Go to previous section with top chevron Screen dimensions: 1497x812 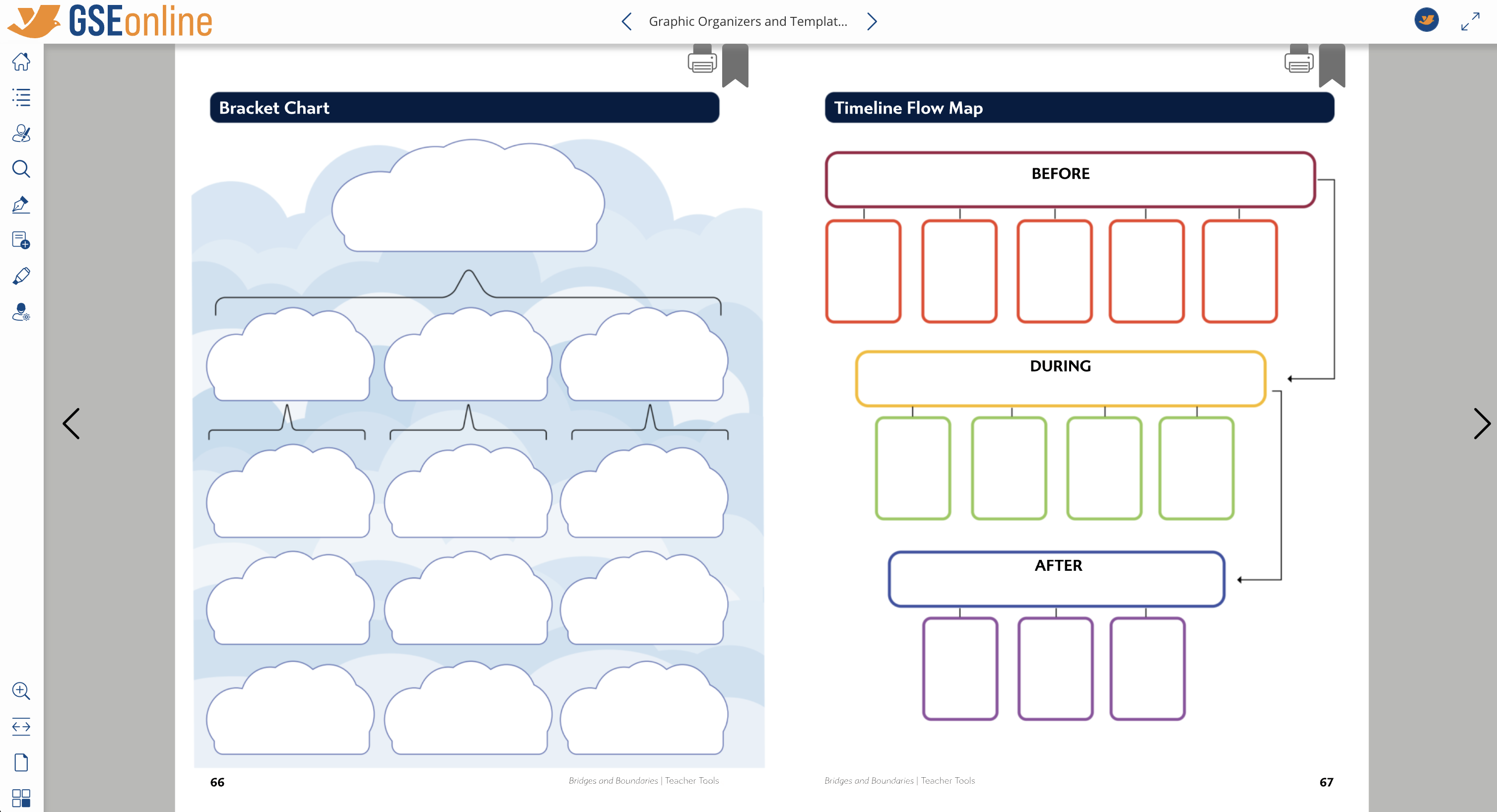pos(626,21)
